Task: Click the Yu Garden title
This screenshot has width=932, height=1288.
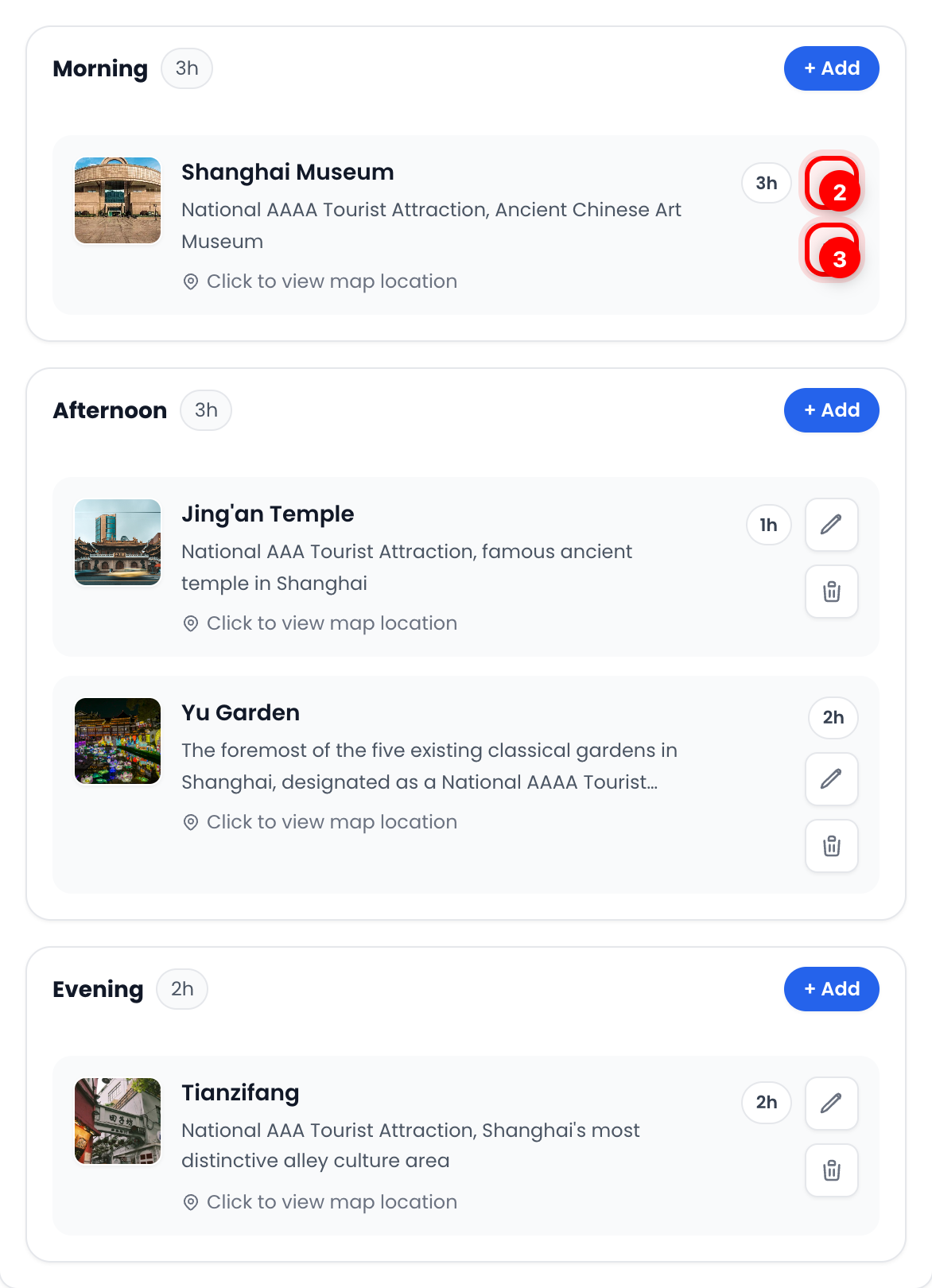Action: 240,712
